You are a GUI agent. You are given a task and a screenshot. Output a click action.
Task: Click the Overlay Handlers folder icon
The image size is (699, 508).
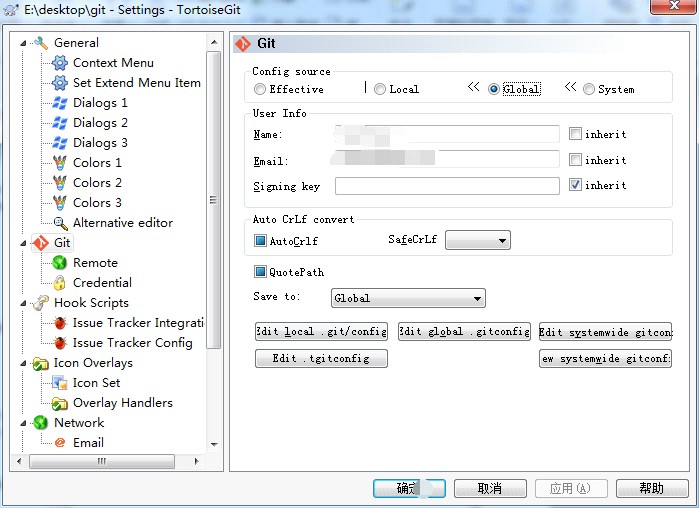click(60, 403)
